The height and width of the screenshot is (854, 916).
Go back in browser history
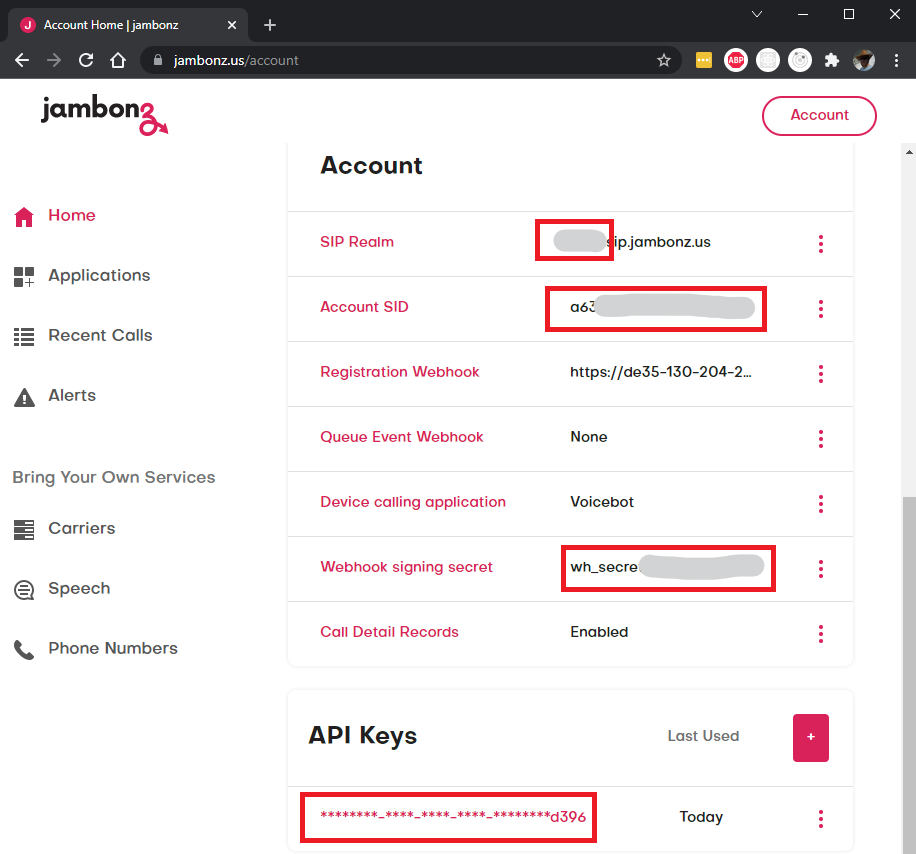[x=22, y=60]
